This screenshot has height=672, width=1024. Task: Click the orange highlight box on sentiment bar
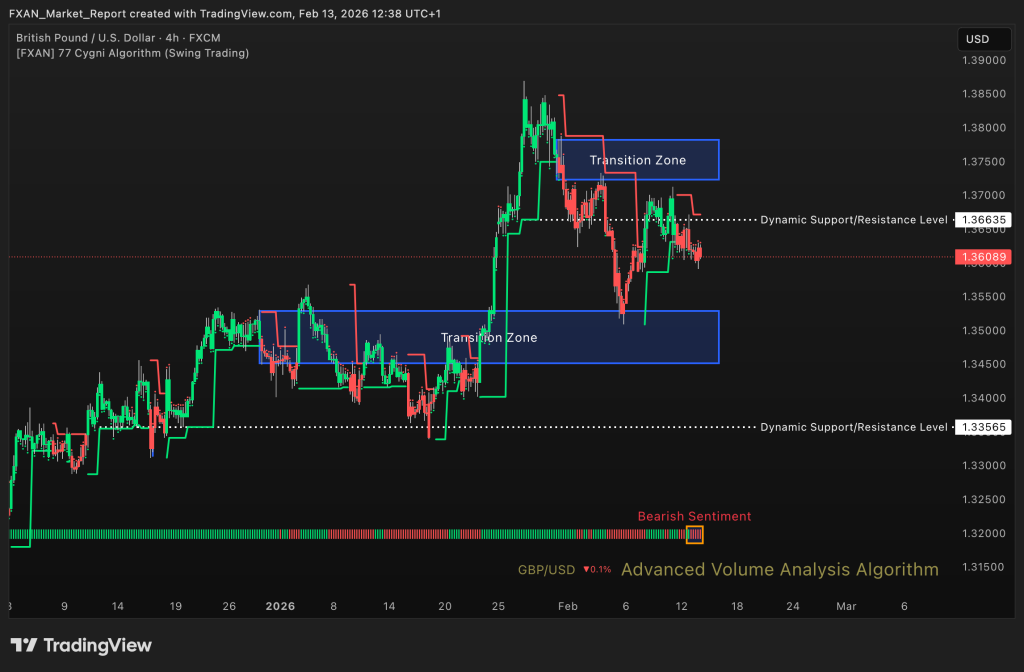tap(694, 535)
